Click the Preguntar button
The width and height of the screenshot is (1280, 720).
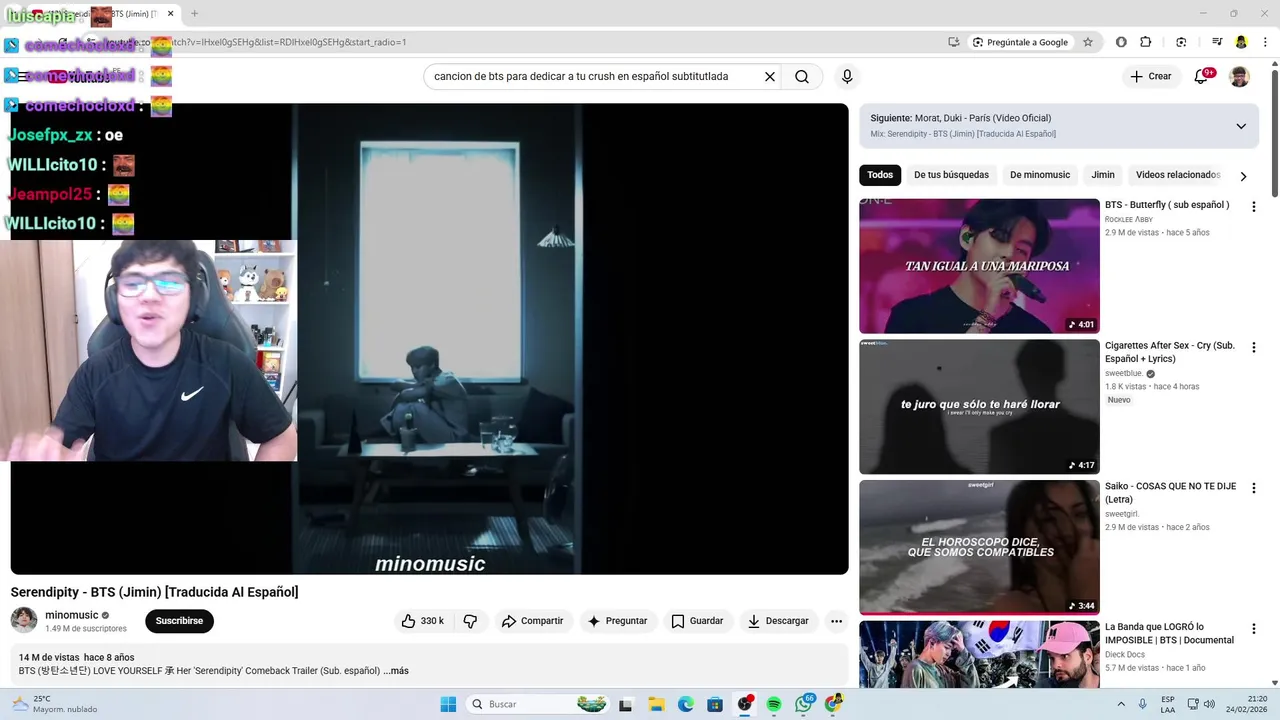pyautogui.click(x=617, y=621)
